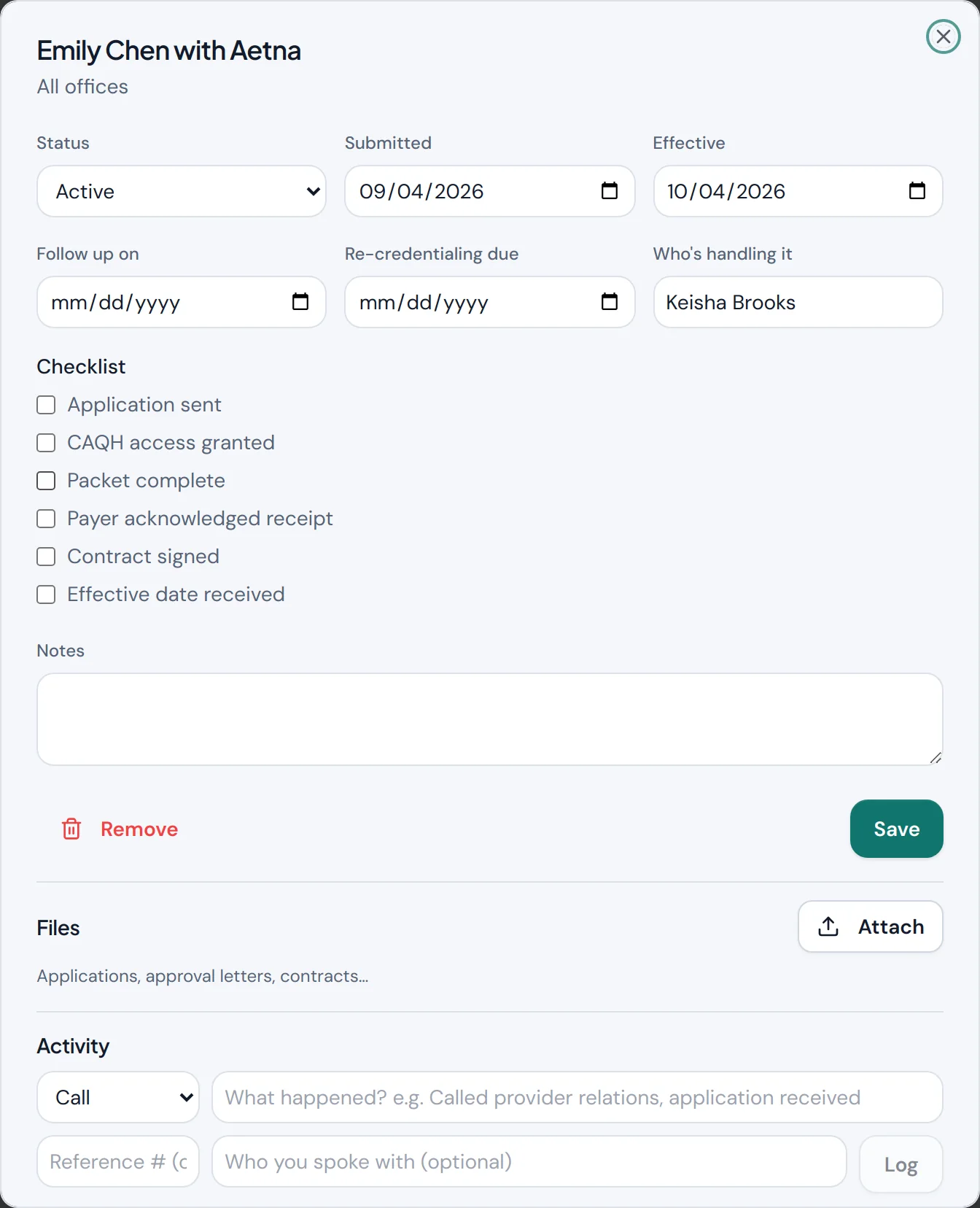
Task: Grab the Notes textarea resize handle
Action: click(x=936, y=758)
